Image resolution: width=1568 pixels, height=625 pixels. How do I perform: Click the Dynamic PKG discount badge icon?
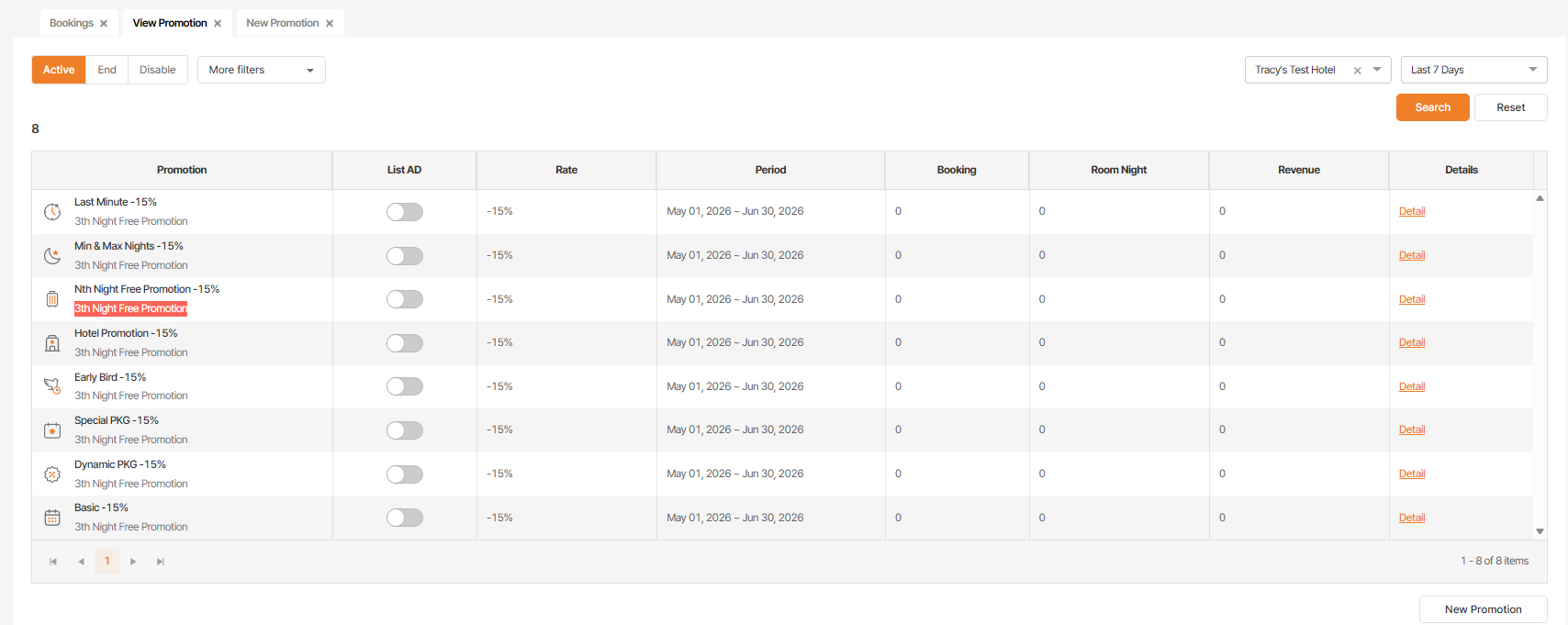coord(52,474)
